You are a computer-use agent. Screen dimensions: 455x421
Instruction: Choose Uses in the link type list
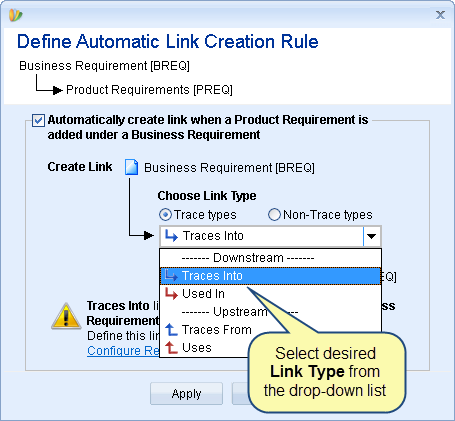pos(197,348)
